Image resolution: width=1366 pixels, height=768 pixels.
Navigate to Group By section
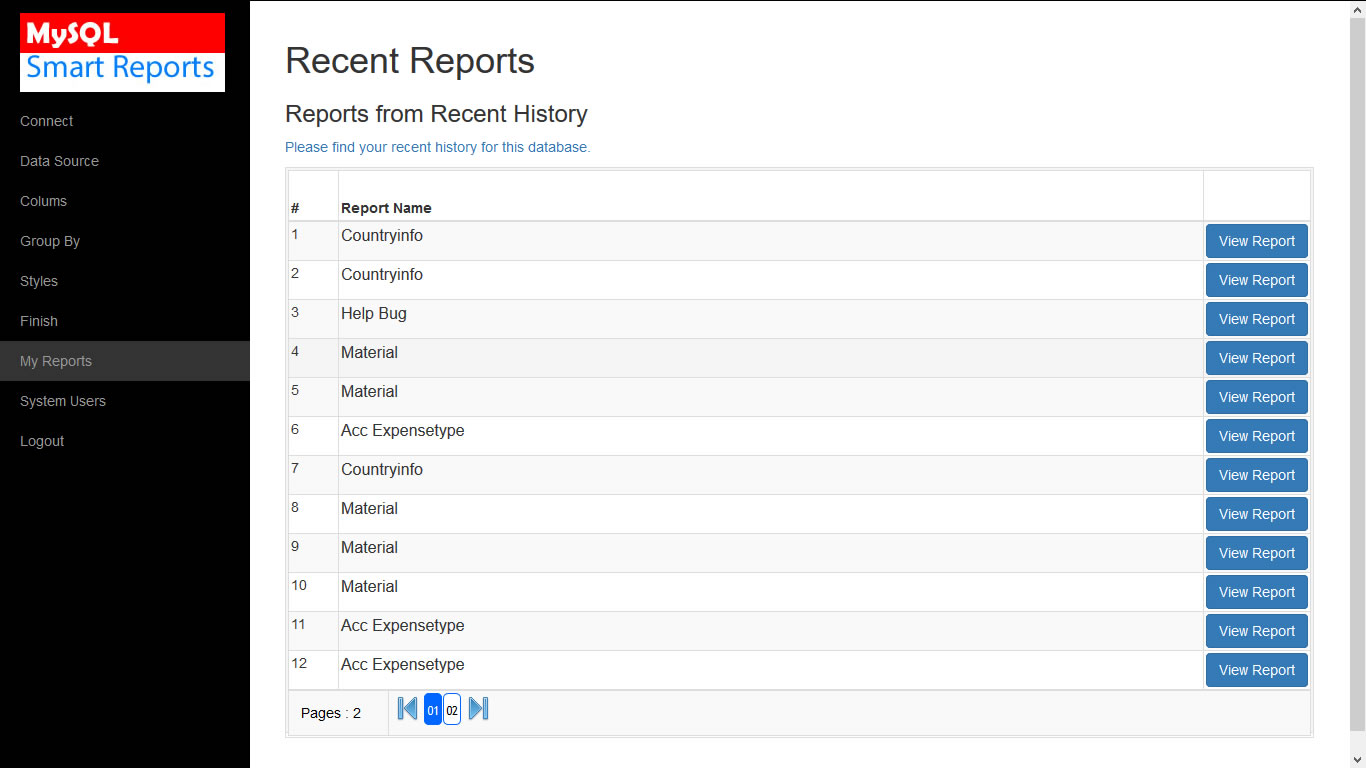click(50, 241)
